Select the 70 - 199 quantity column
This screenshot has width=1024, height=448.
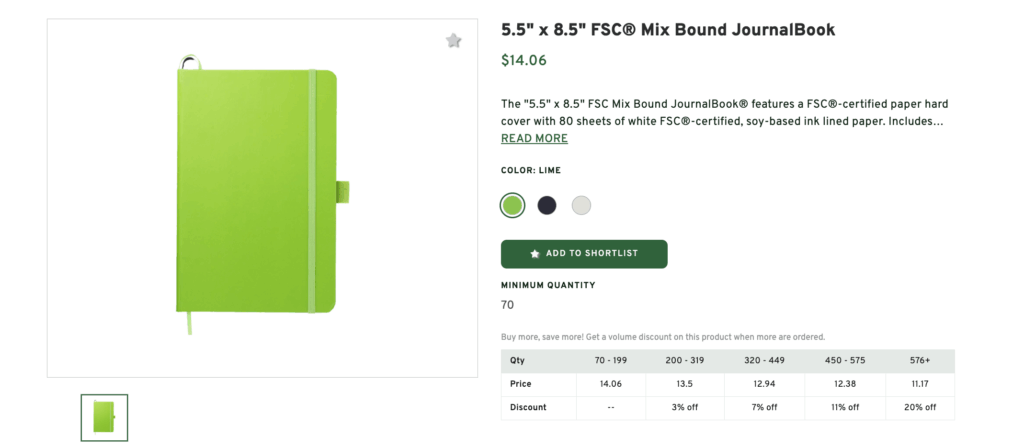pyautogui.click(x=611, y=360)
